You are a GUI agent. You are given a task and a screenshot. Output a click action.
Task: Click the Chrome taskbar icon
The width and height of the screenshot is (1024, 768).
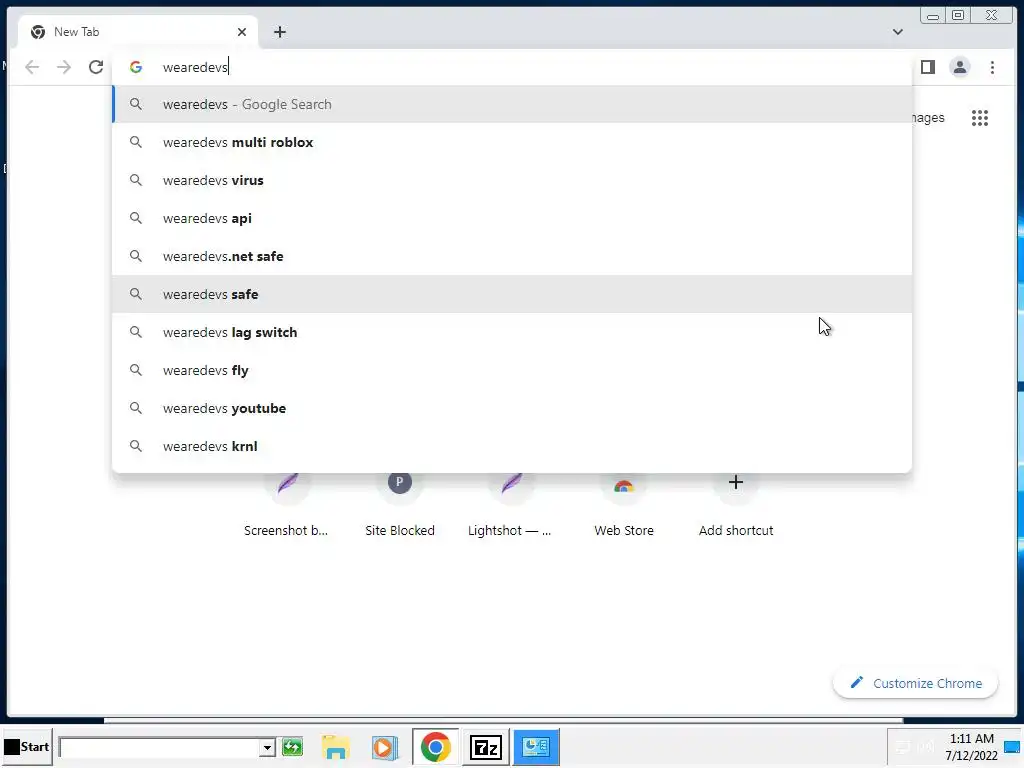pos(436,747)
